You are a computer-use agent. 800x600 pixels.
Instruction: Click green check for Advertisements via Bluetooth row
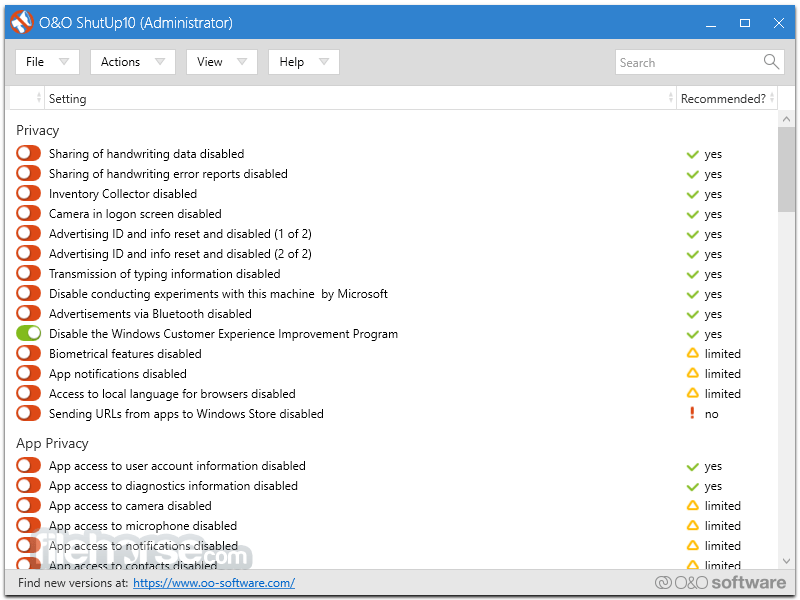click(692, 314)
